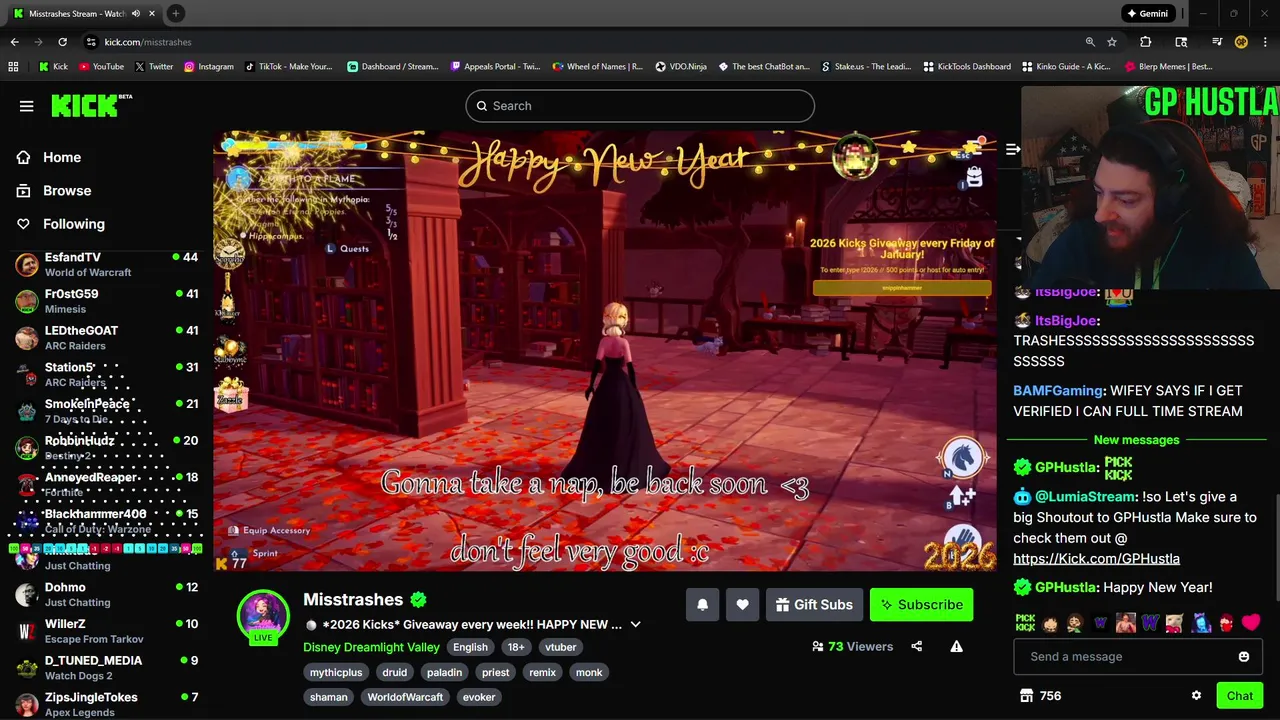This screenshot has height=720, width=1280.
Task: Open D_TUNED_MEDIA channel in sidebar
Action: [106, 668]
